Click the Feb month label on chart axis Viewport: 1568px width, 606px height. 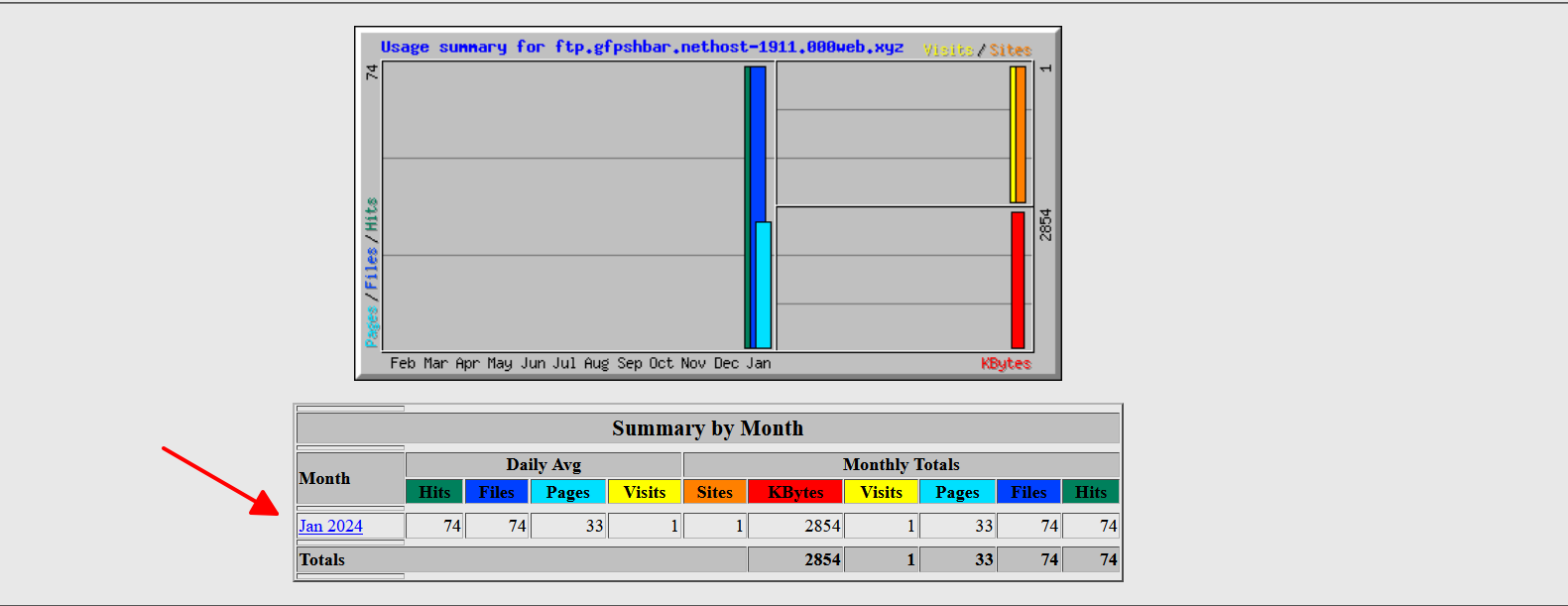(403, 363)
